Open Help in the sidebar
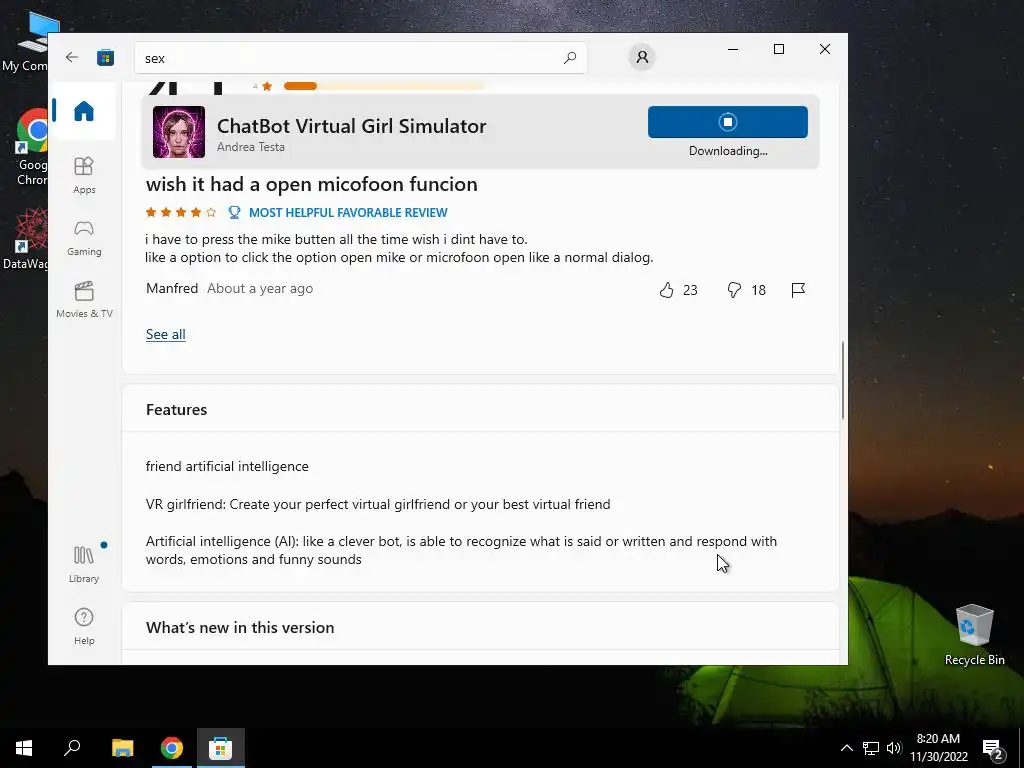The image size is (1024, 768). click(84, 626)
